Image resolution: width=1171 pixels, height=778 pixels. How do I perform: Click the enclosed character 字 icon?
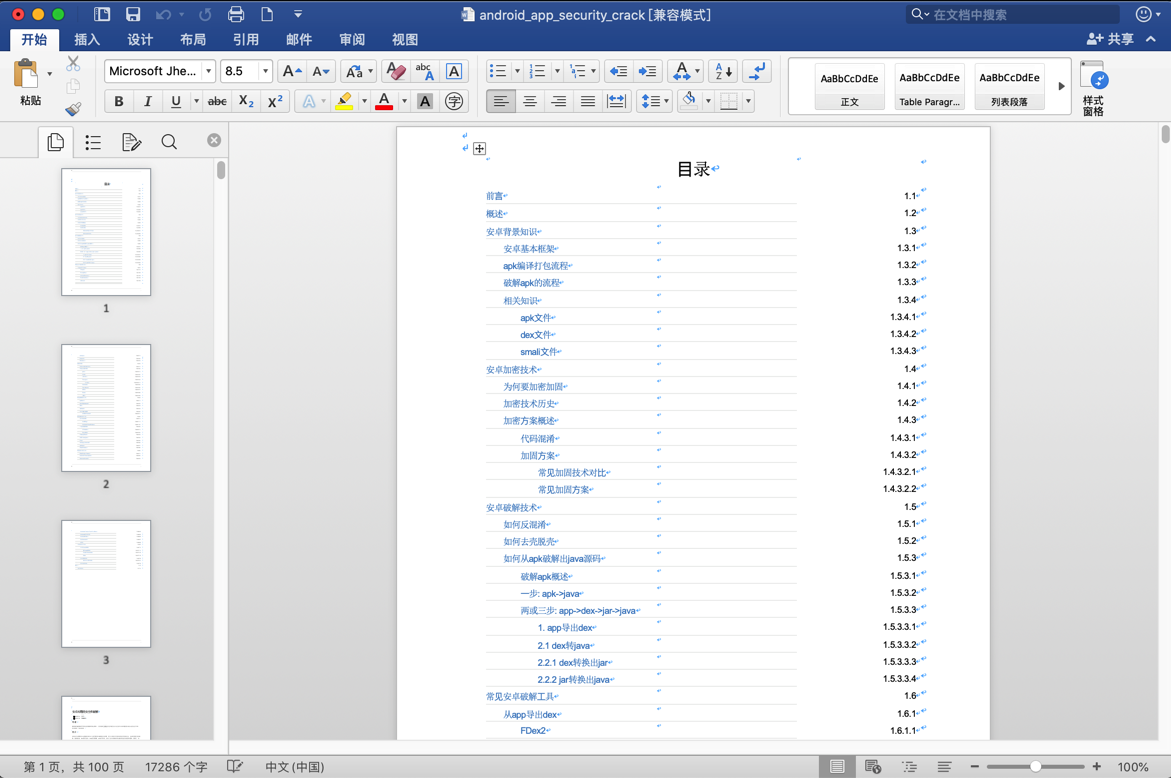(x=453, y=101)
